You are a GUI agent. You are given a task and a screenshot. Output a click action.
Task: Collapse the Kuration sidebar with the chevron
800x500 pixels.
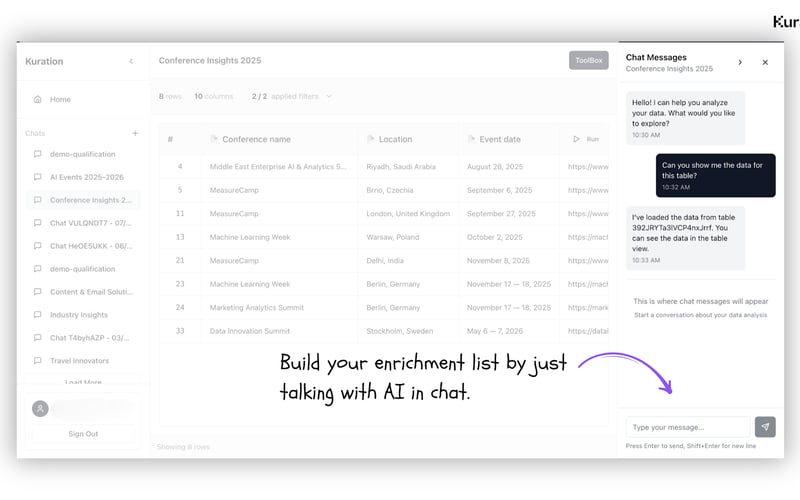pos(131,61)
